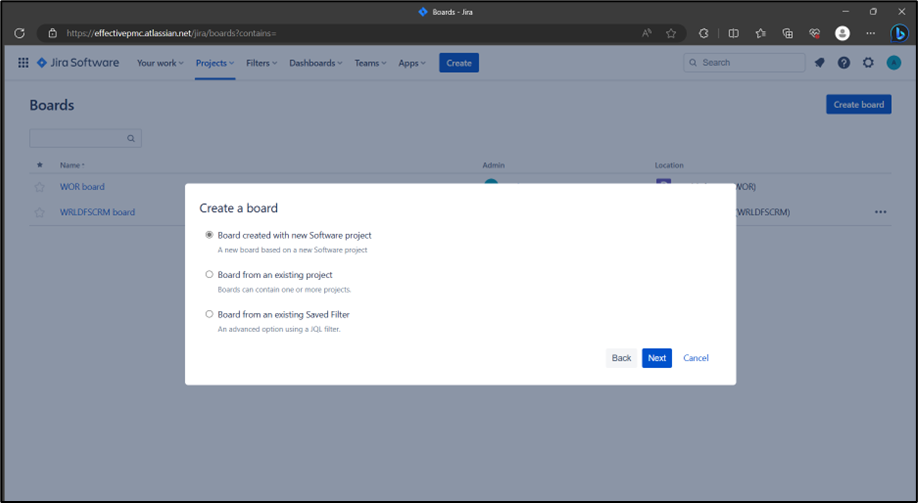Image resolution: width=918 pixels, height=503 pixels.
Task: Open the WOR board link
Action: (x=82, y=187)
